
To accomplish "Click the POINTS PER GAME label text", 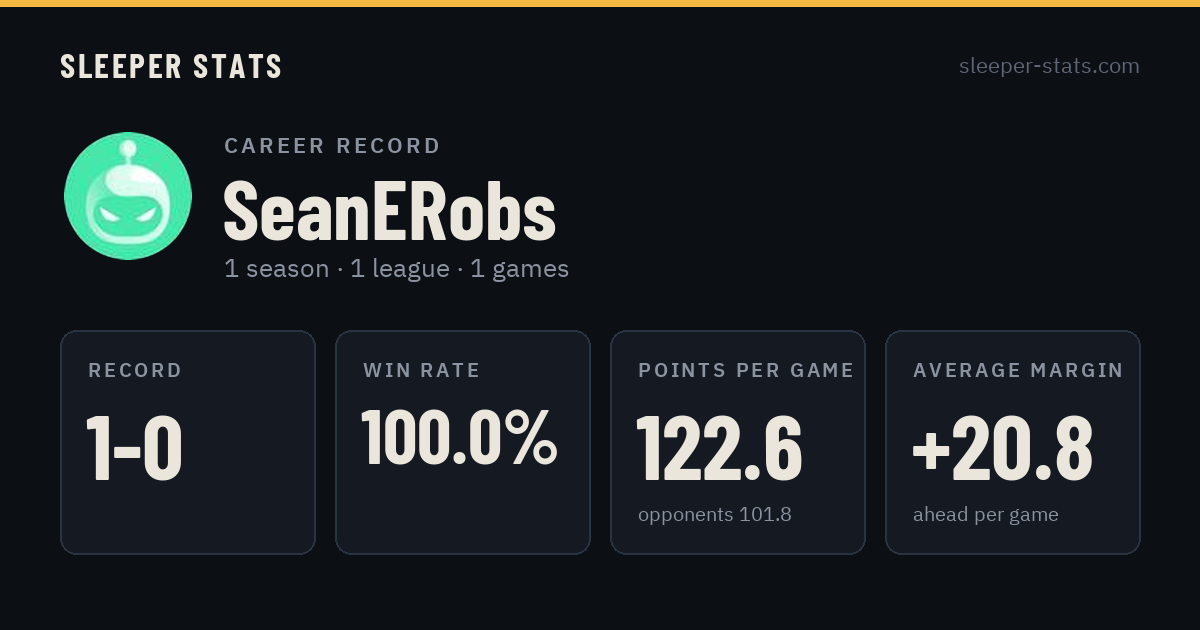I will [746, 370].
